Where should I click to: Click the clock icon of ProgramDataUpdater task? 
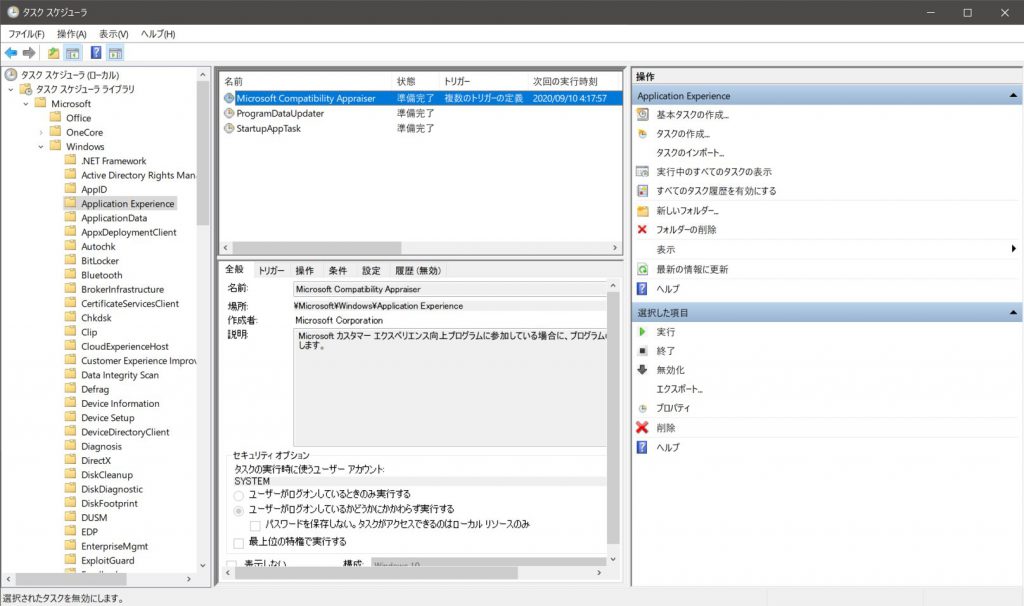(229, 113)
